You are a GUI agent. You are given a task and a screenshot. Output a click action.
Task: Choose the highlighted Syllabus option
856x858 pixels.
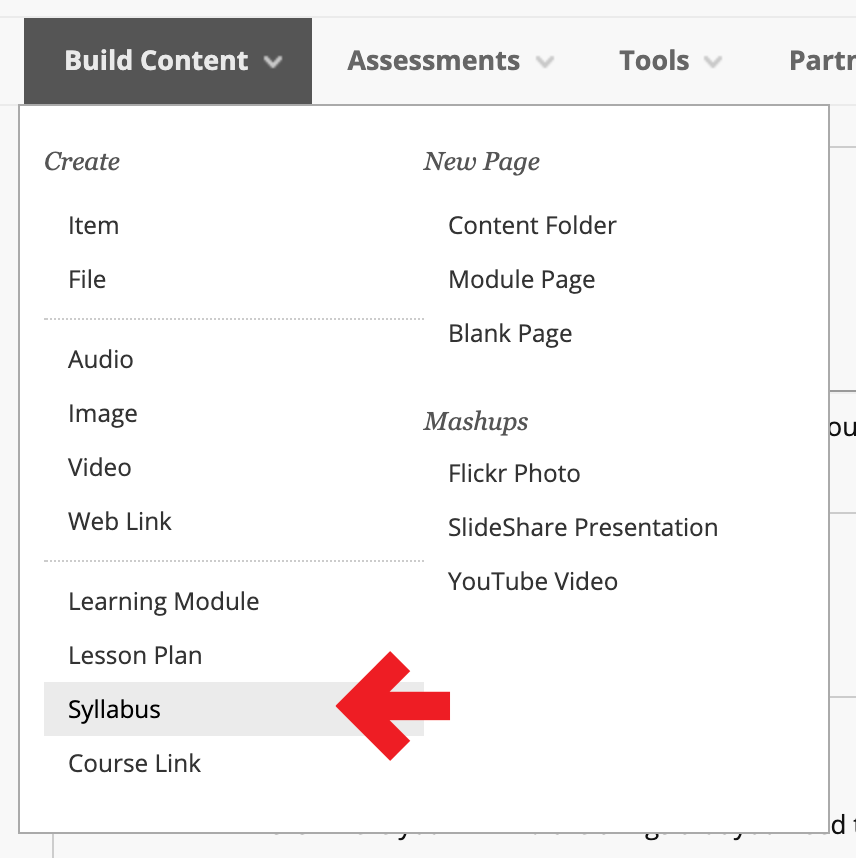point(114,710)
